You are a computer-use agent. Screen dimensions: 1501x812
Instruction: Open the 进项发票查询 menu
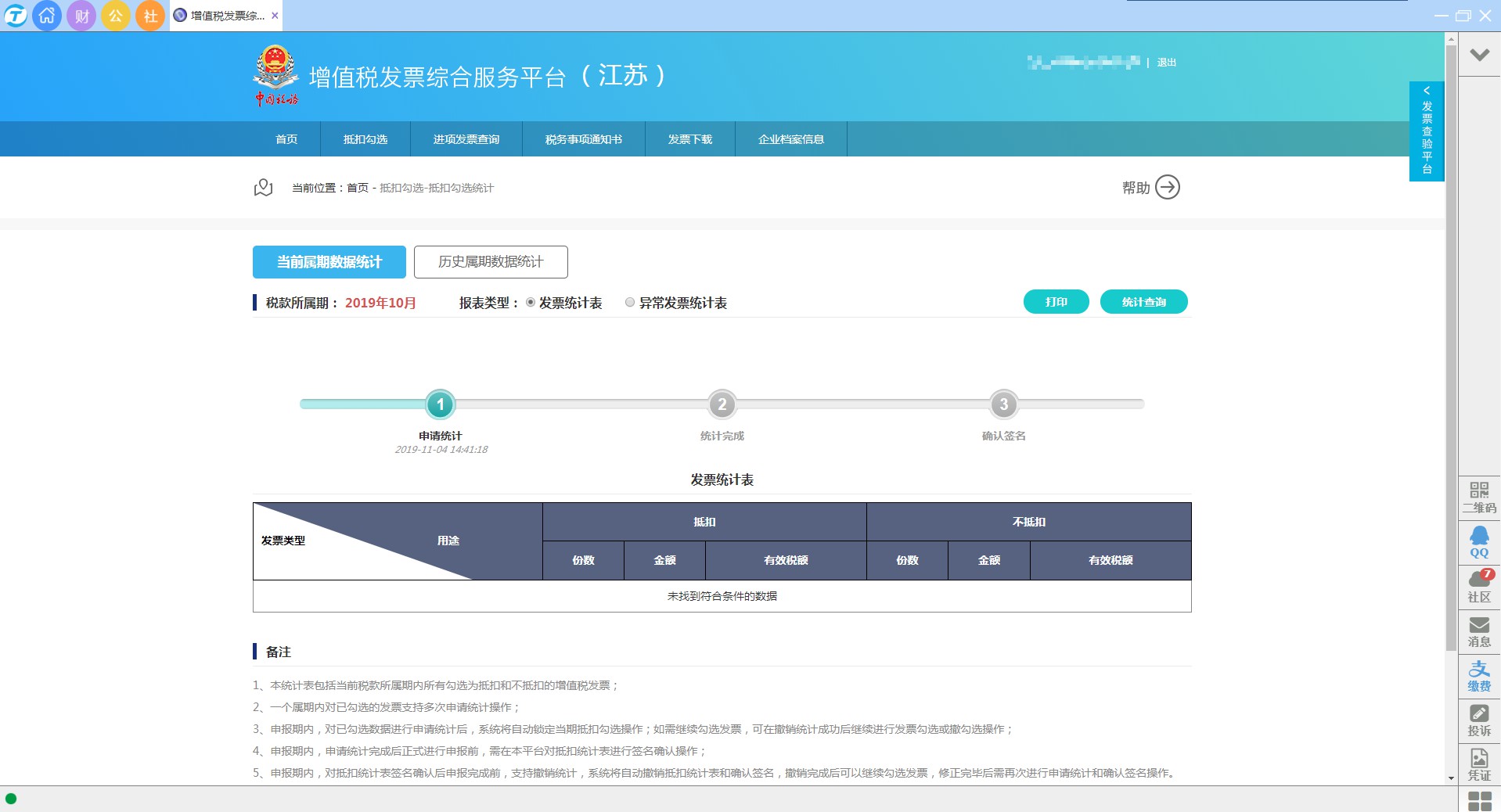point(466,139)
